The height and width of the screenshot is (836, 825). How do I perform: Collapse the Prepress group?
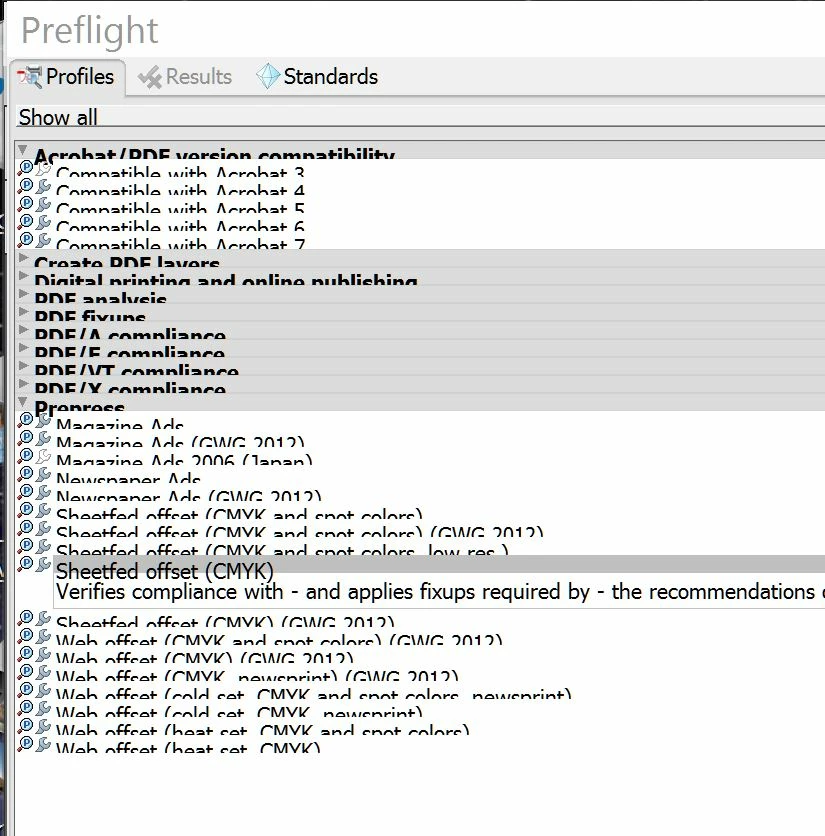tap(22, 401)
